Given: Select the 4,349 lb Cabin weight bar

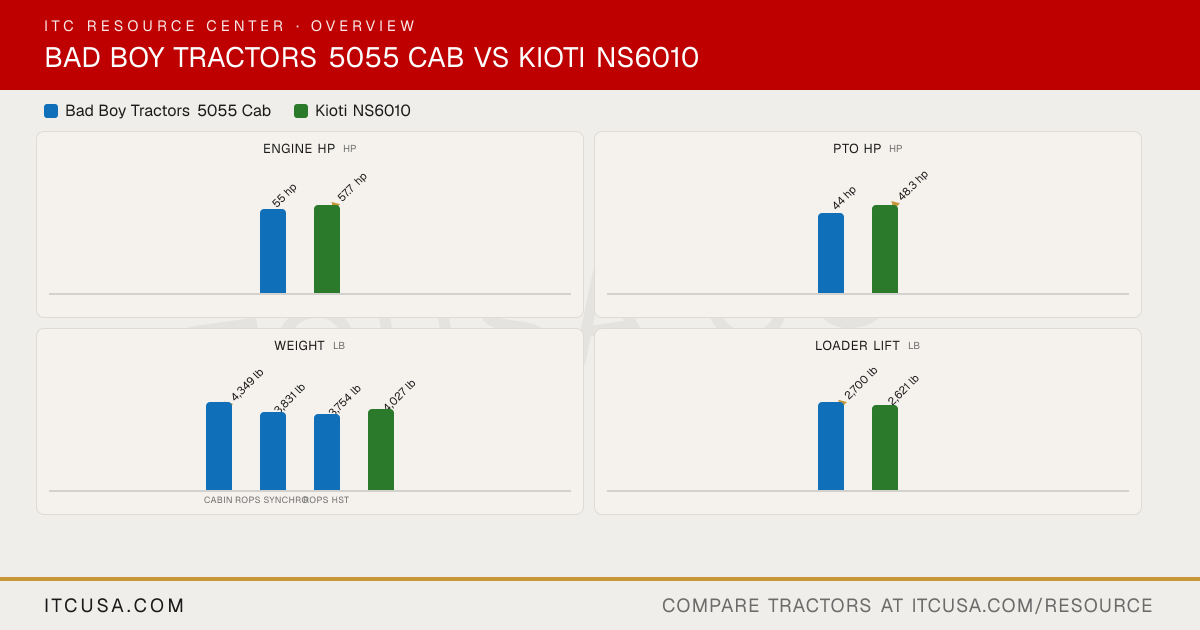Looking at the screenshot, I should click(219, 446).
